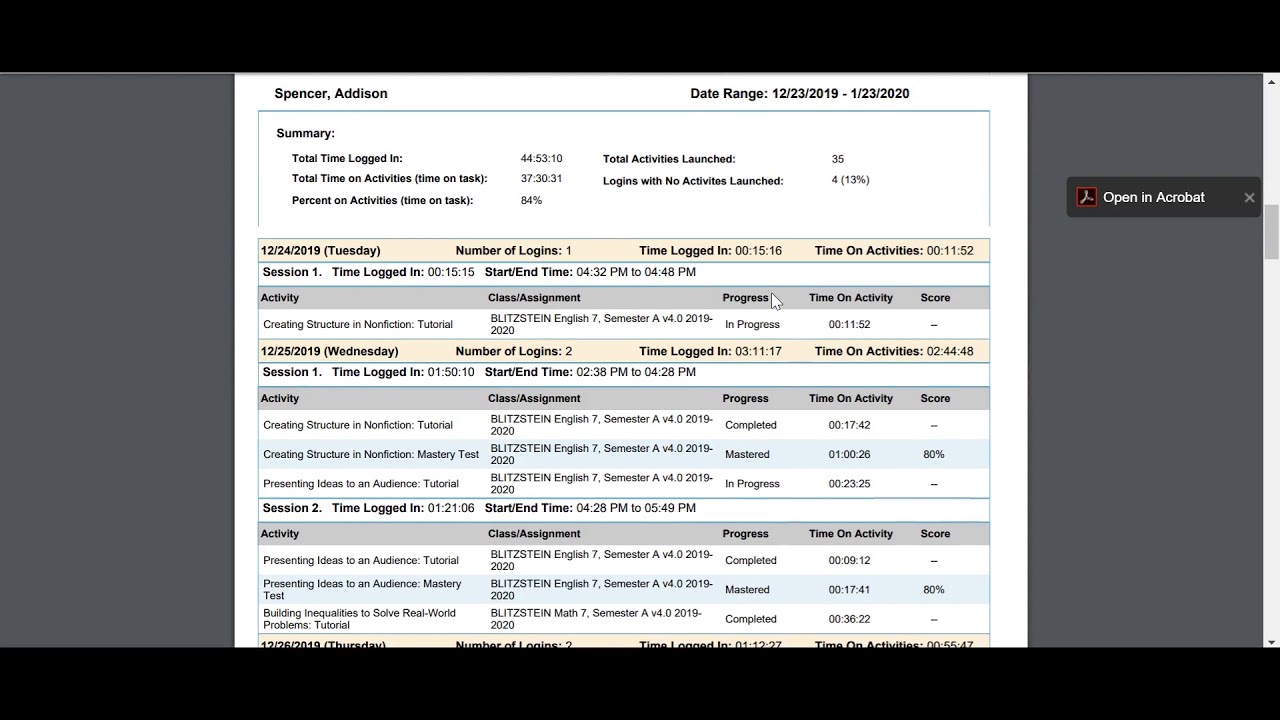
Task: Click Session 2 Time Logged In: 01:21:06
Action: 403,508
